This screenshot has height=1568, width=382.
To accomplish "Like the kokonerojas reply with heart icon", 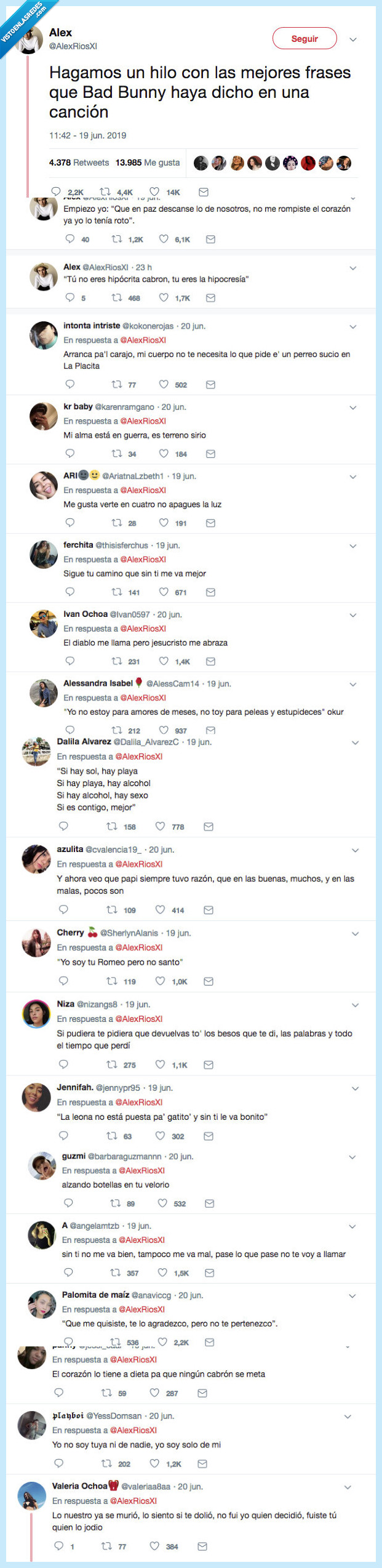I will click(x=164, y=384).
